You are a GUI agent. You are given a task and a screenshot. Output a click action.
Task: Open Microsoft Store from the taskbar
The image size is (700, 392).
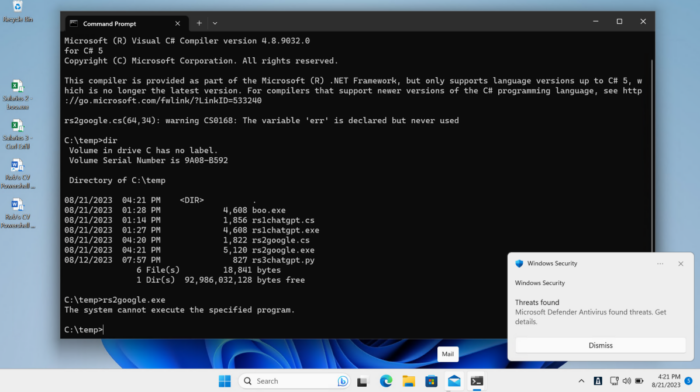pyautogui.click(x=431, y=381)
